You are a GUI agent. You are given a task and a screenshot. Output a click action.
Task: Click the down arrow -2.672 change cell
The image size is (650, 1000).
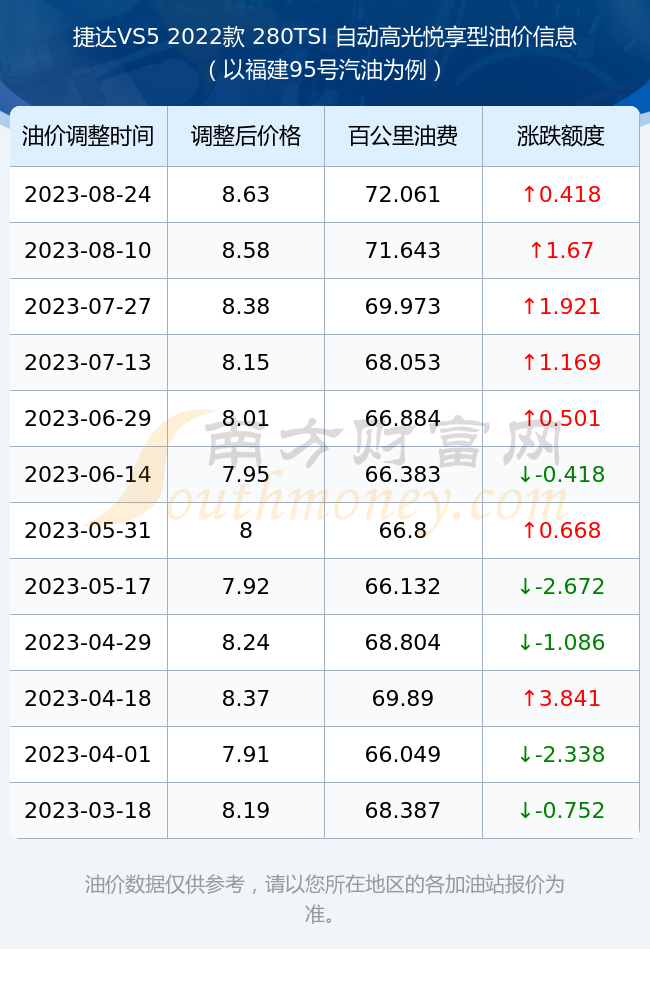(x=561, y=587)
